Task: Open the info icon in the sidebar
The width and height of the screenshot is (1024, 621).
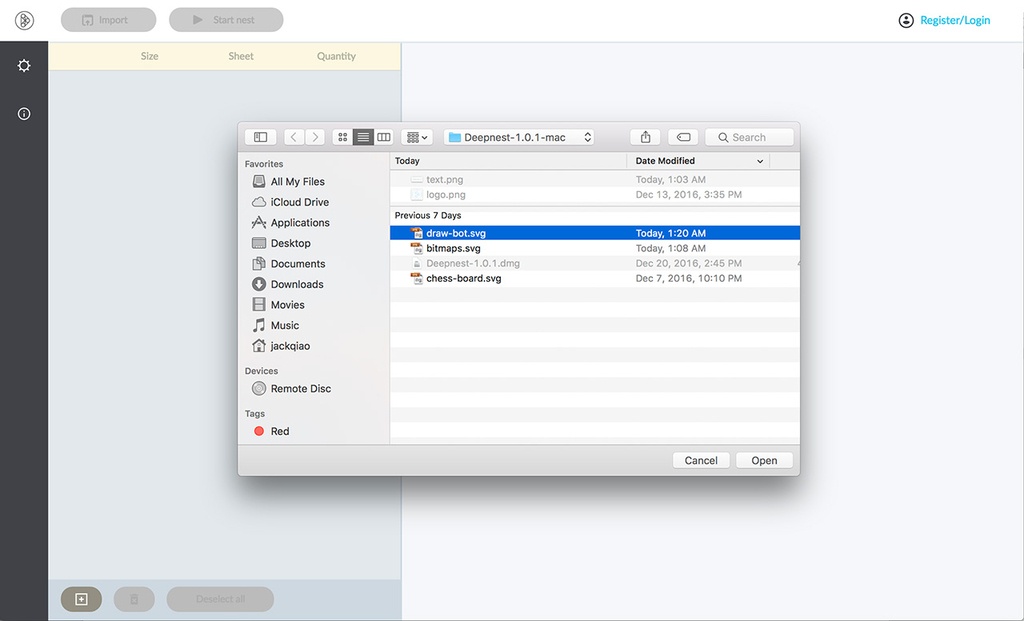Action: [x=24, y=114]
